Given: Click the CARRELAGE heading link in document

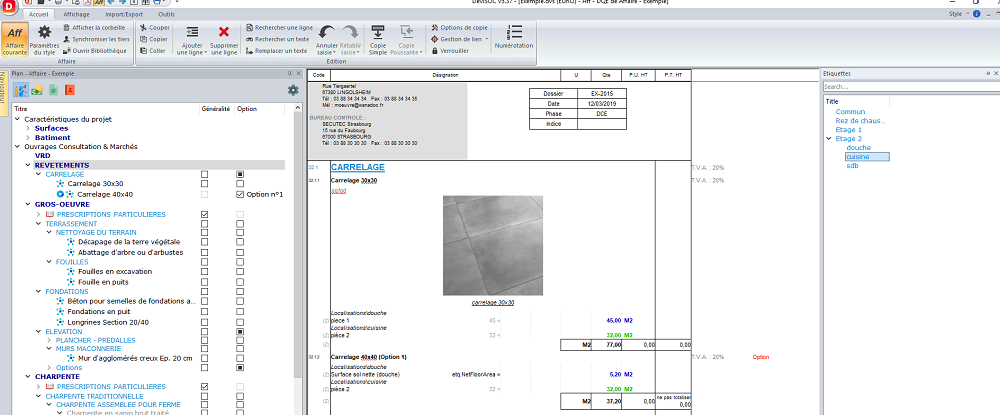Looking at the screenshot, I should click(358, 168).
